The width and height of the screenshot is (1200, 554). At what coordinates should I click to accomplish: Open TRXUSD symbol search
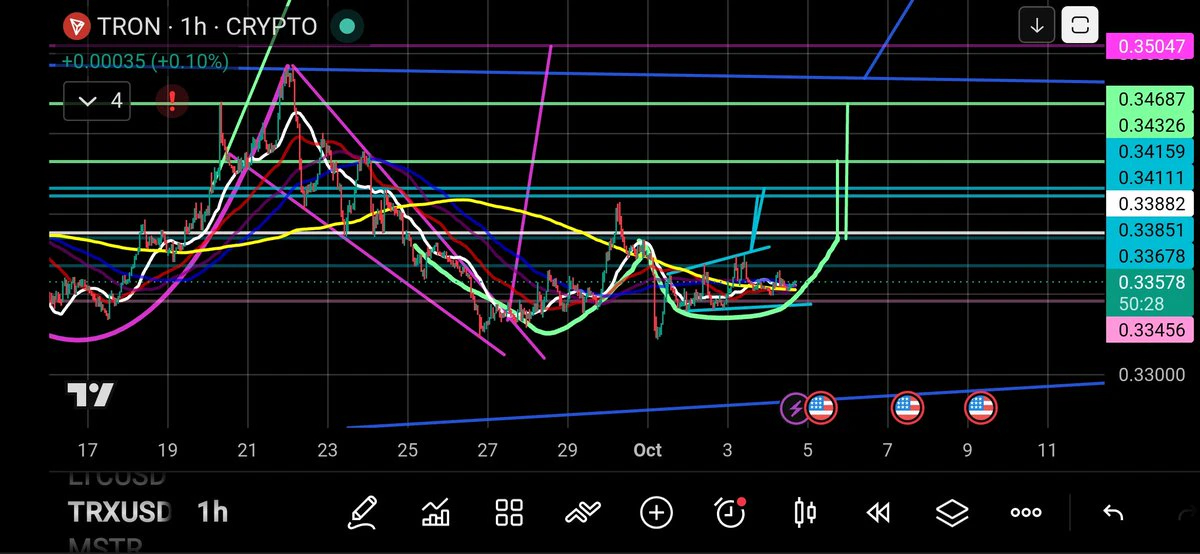pos(120,513)
